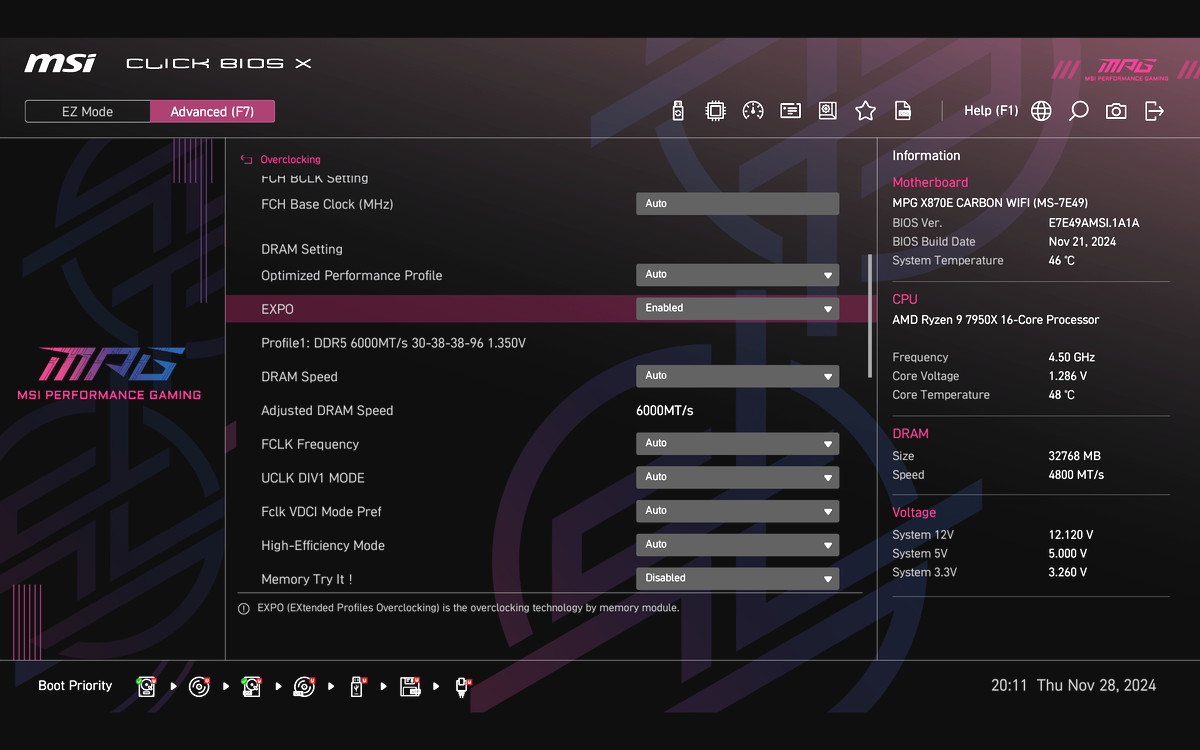The height and width of the screenshot is (750, 1200).
Task: Click the log file document icon
Action: click(x=903, y=111)
